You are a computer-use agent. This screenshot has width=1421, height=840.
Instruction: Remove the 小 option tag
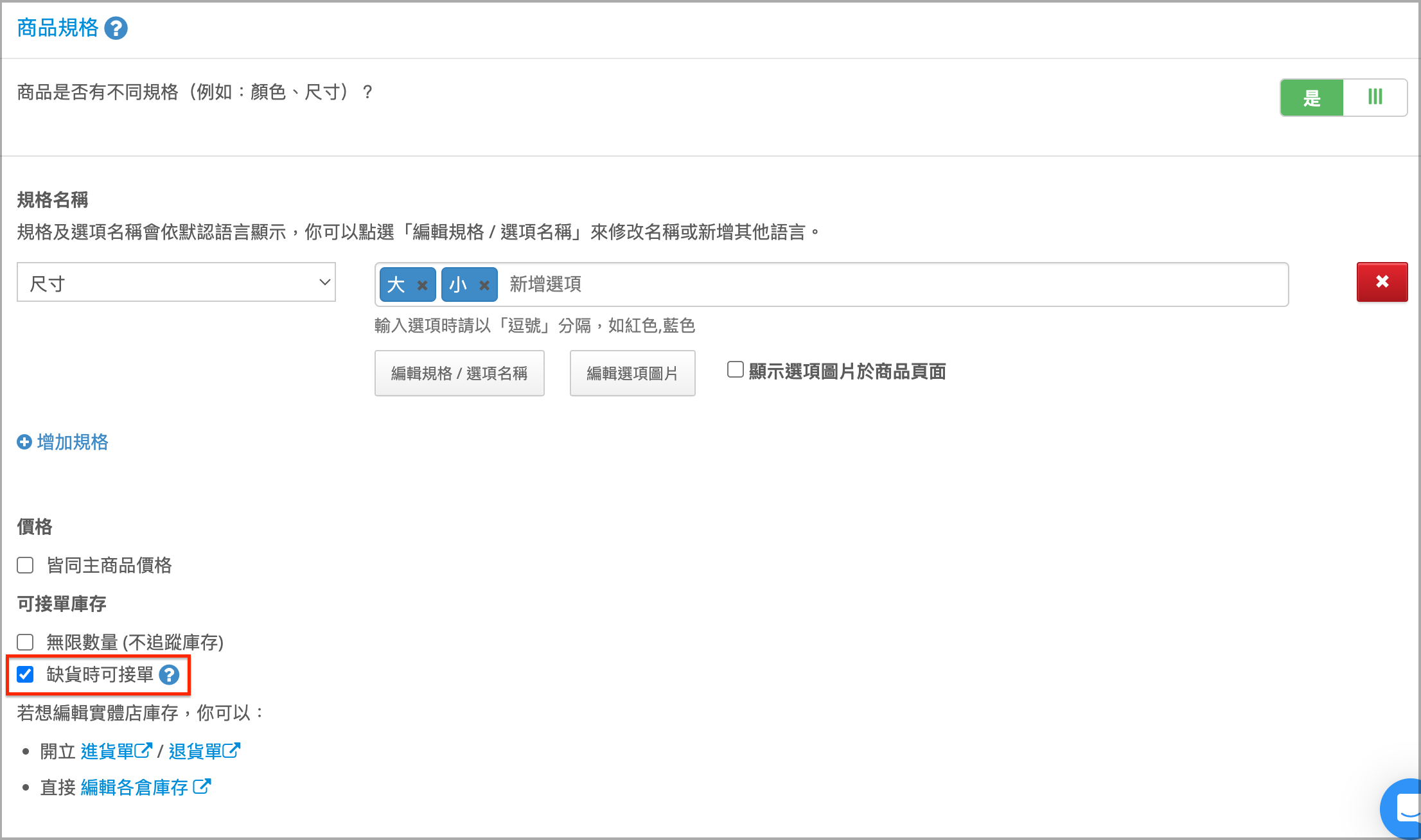484,285
